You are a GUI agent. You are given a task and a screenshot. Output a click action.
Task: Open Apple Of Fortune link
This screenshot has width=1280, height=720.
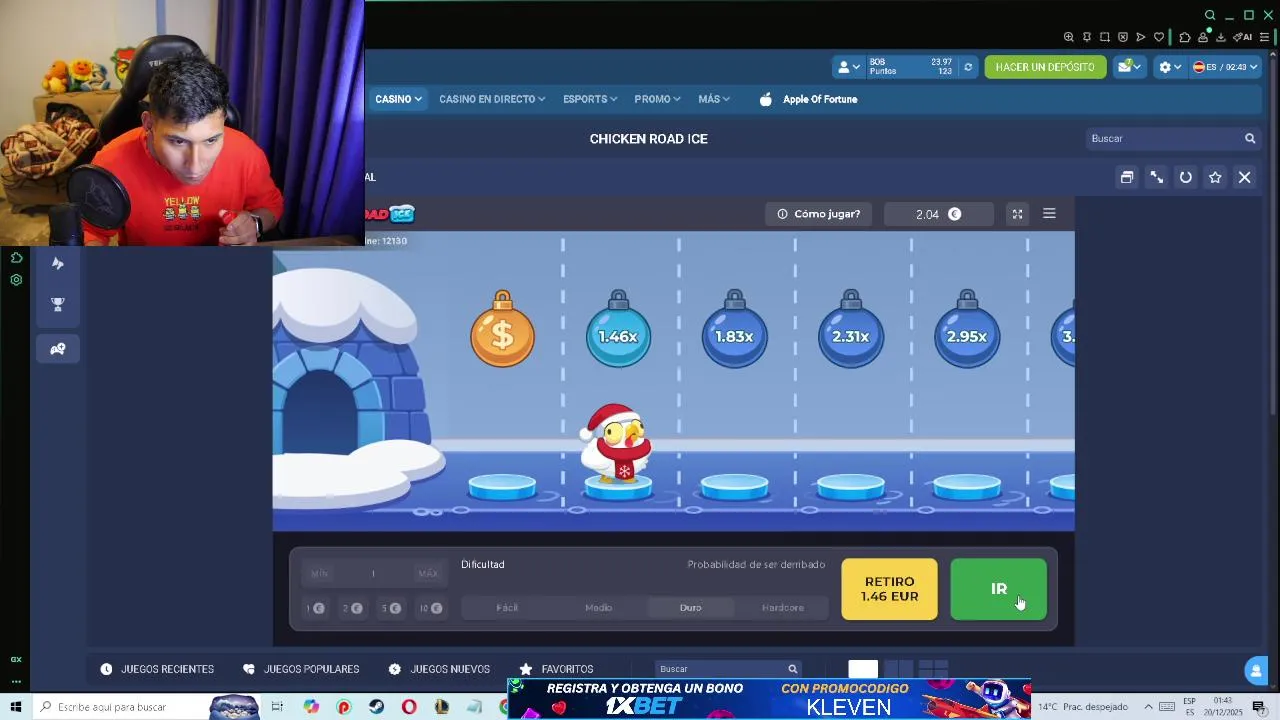point(808,99)
